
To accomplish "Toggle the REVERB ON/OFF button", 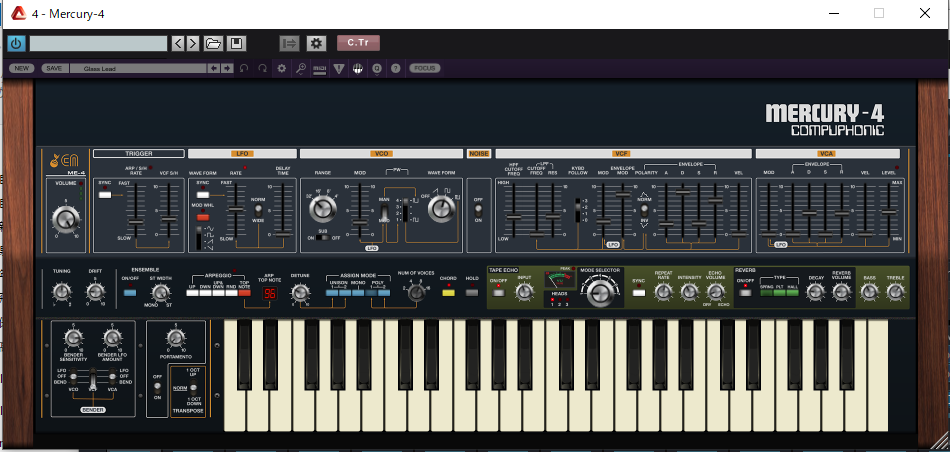I will coord(745,293).
